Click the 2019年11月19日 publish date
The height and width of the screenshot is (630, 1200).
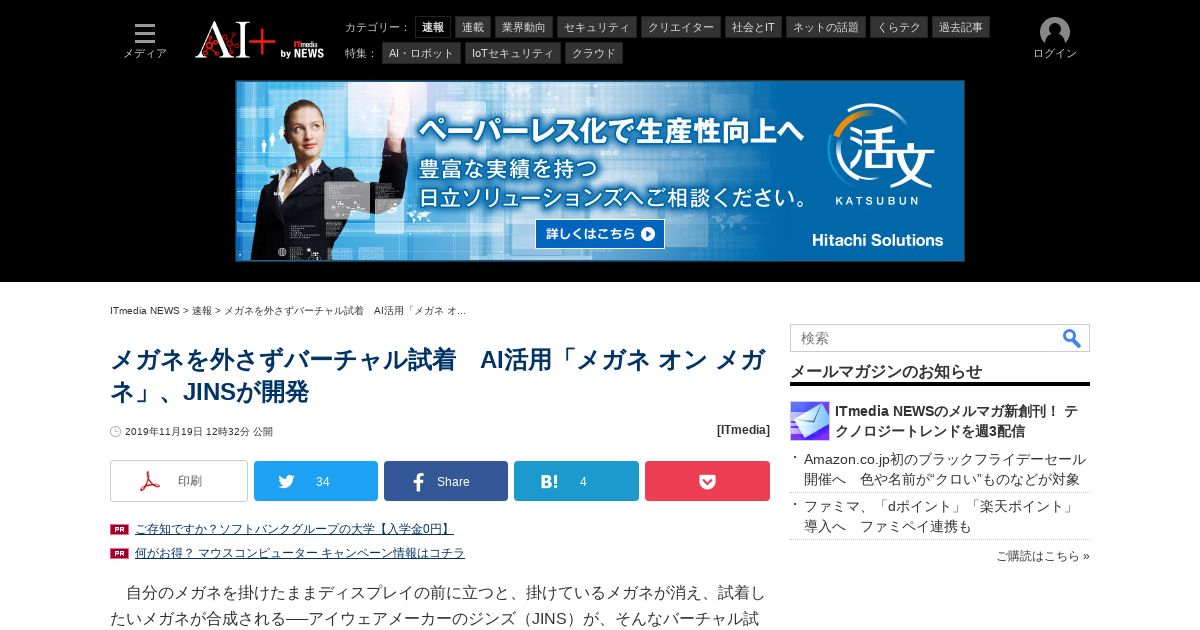(199, 432)
